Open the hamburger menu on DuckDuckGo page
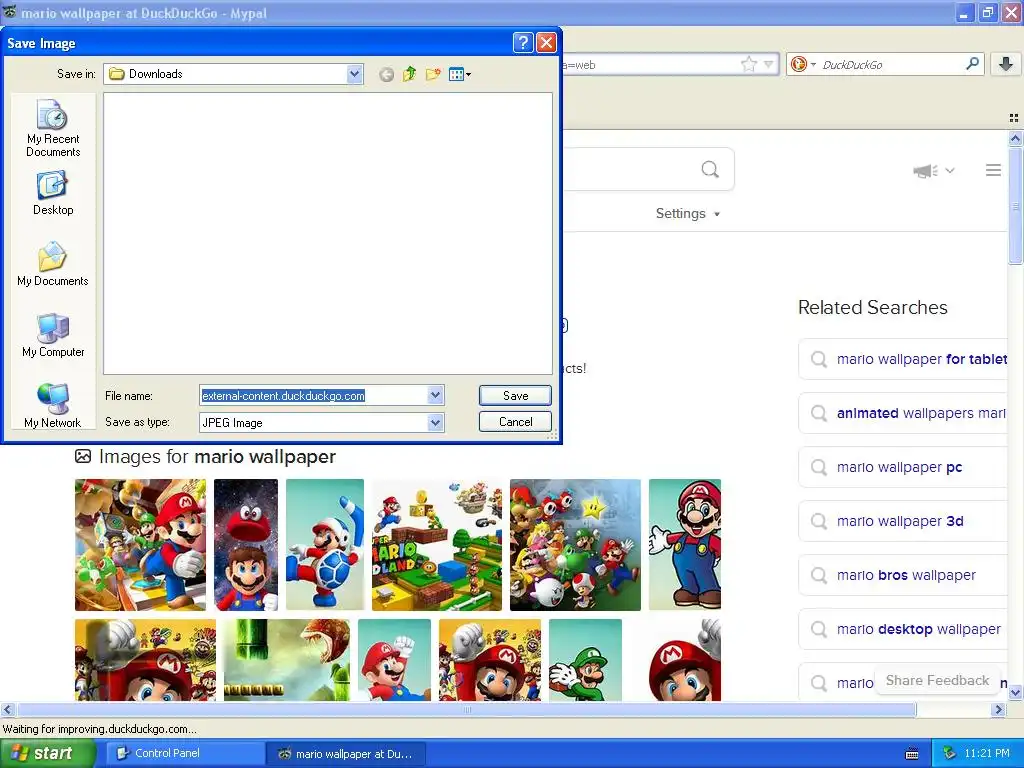Screen dimensions: 1024x768 tap(993, 170)
